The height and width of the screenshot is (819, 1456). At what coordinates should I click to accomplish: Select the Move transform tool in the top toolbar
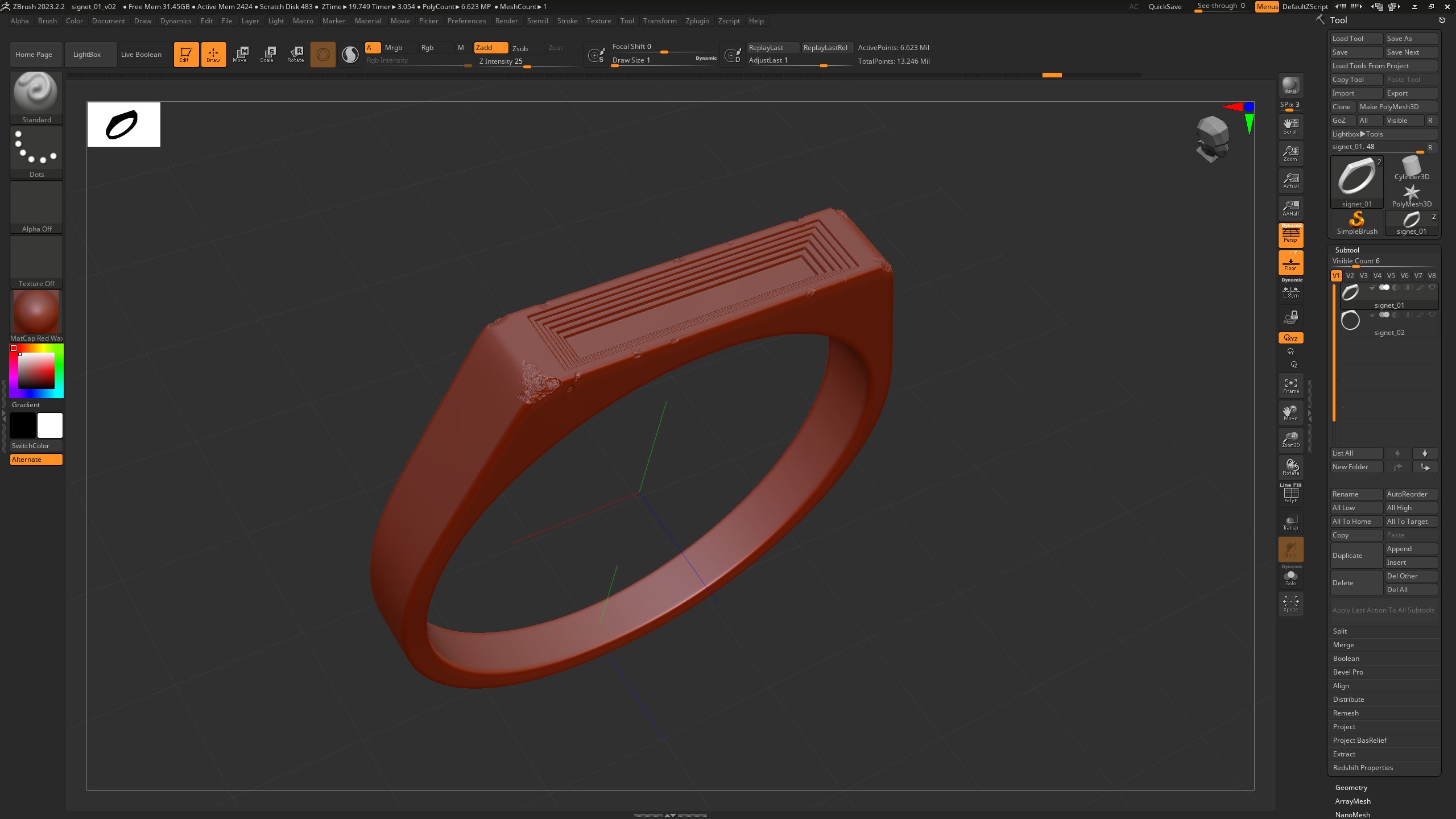tap(240, 54)
